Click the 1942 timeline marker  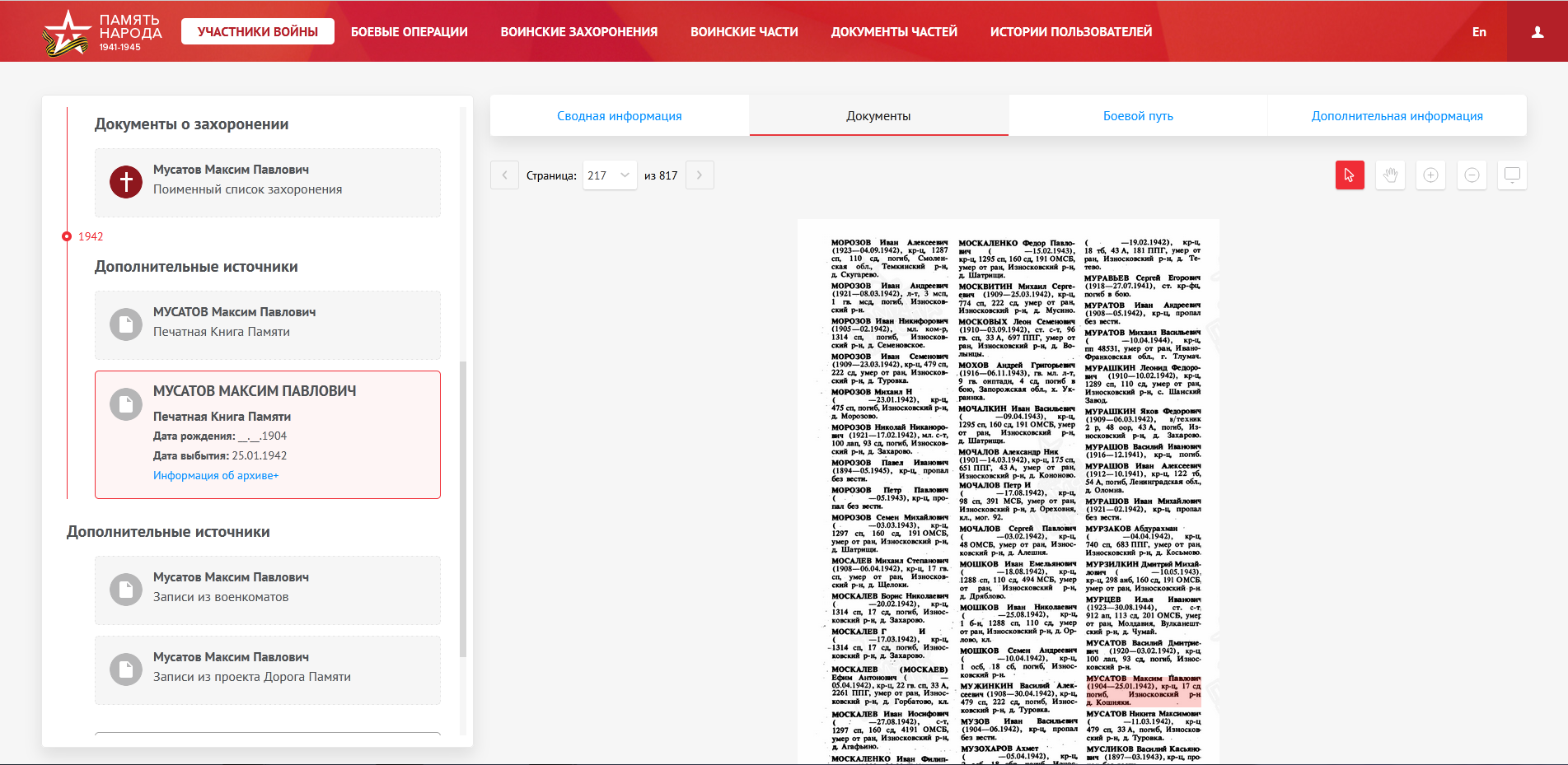coord(68,236)
